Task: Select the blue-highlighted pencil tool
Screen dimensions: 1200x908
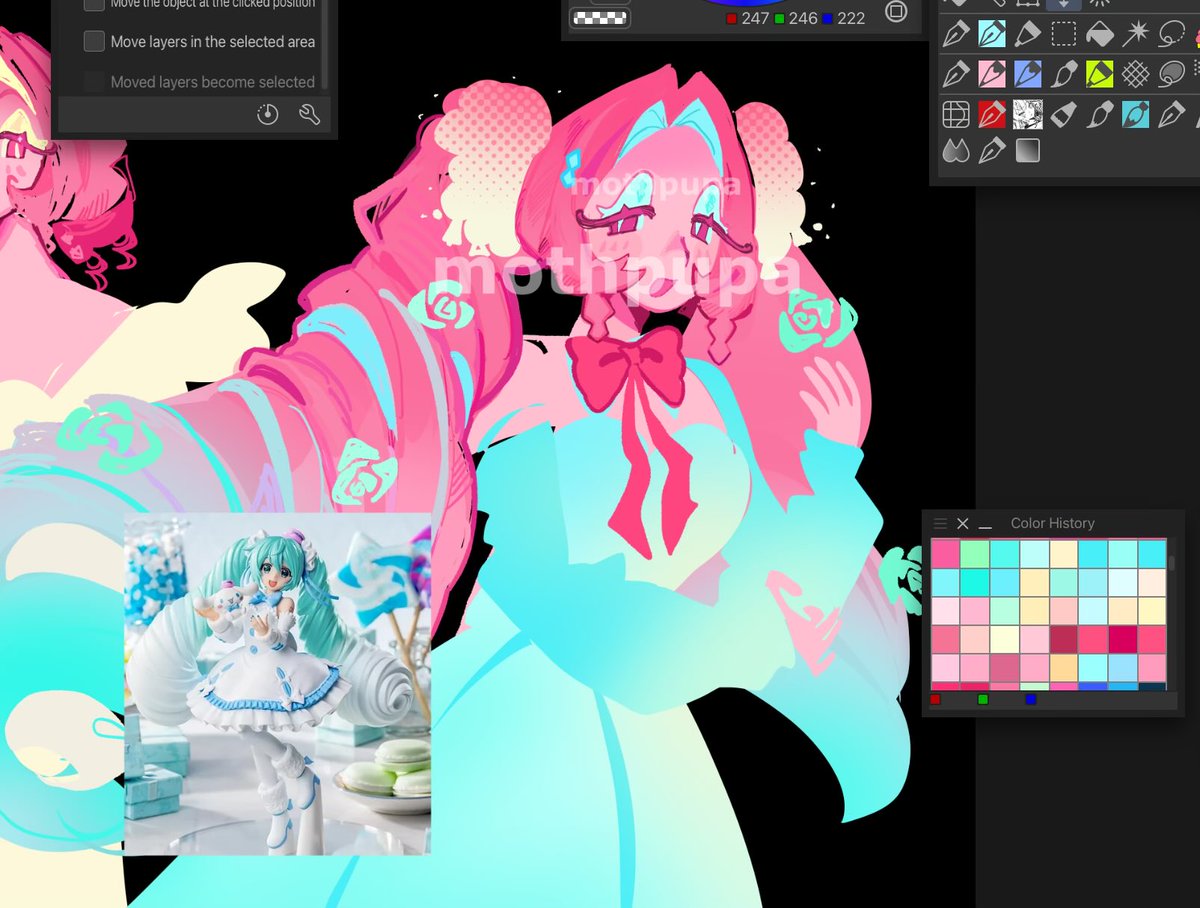Action: (x=1027, y=74)
